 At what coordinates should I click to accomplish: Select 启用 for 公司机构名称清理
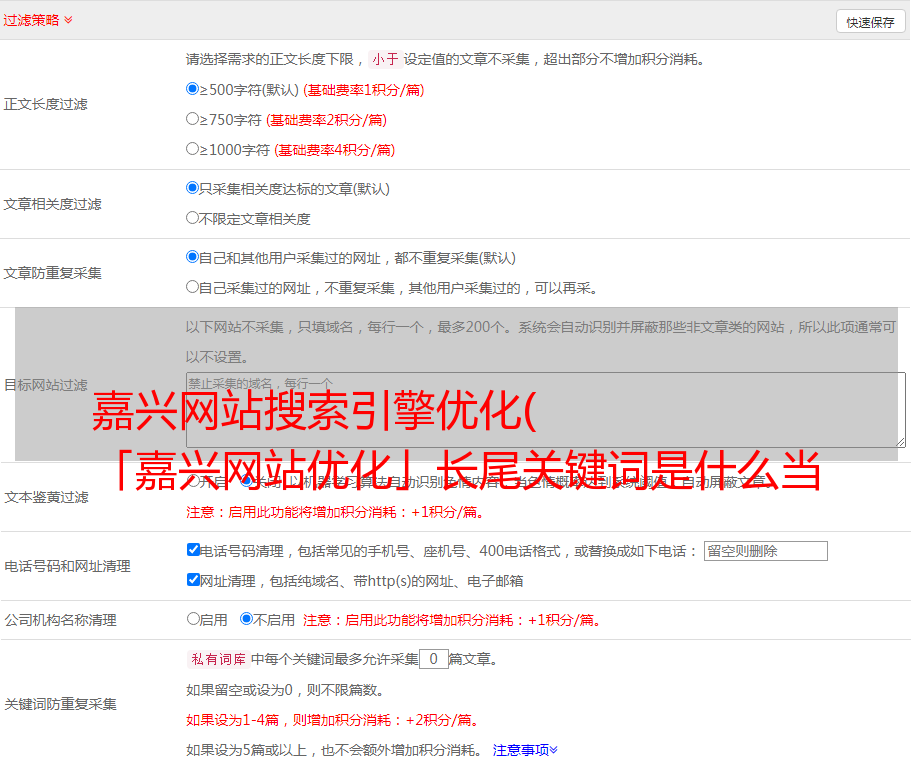(193, 618)
